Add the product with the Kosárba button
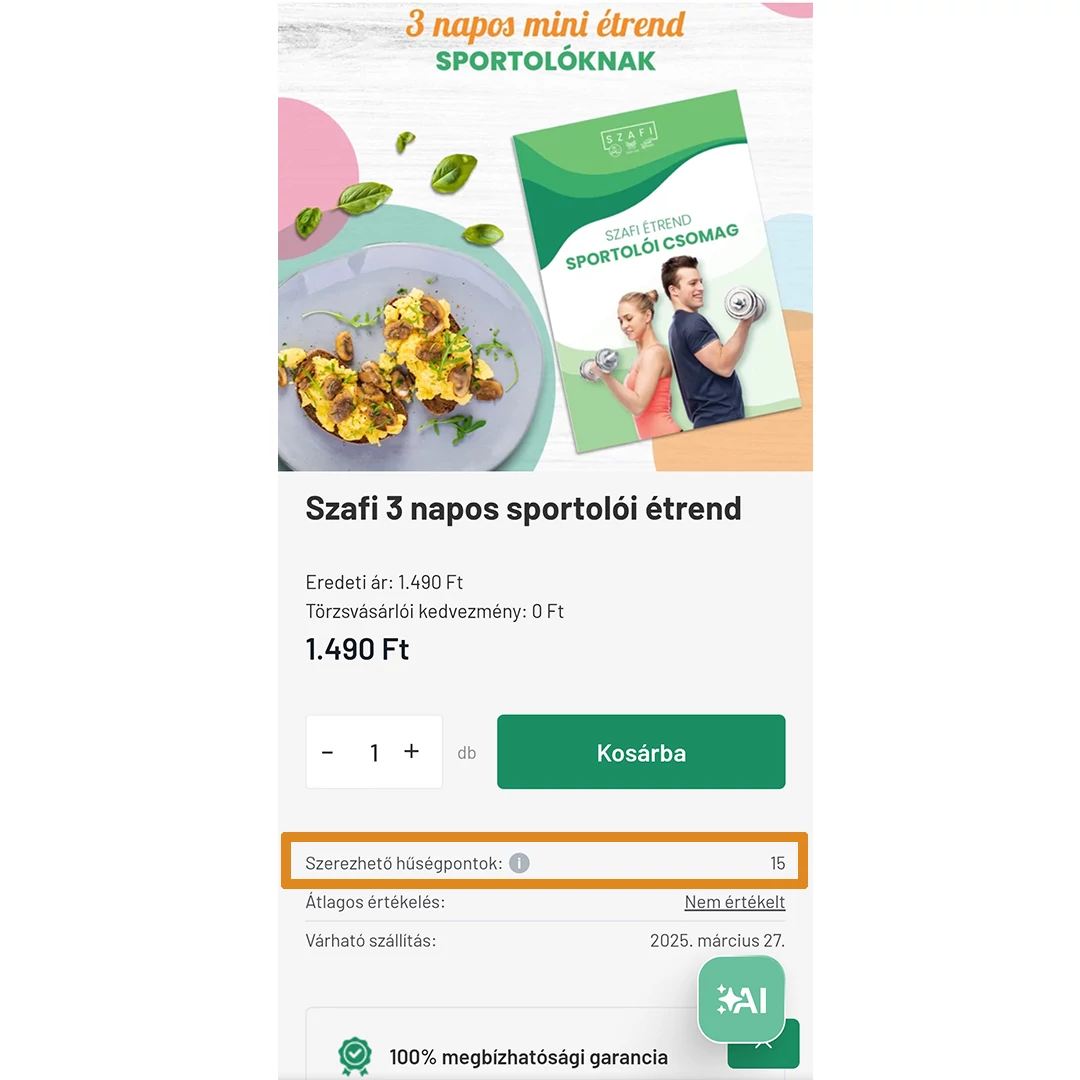This screenshot has height=1080, width=1080. [641, 752]
